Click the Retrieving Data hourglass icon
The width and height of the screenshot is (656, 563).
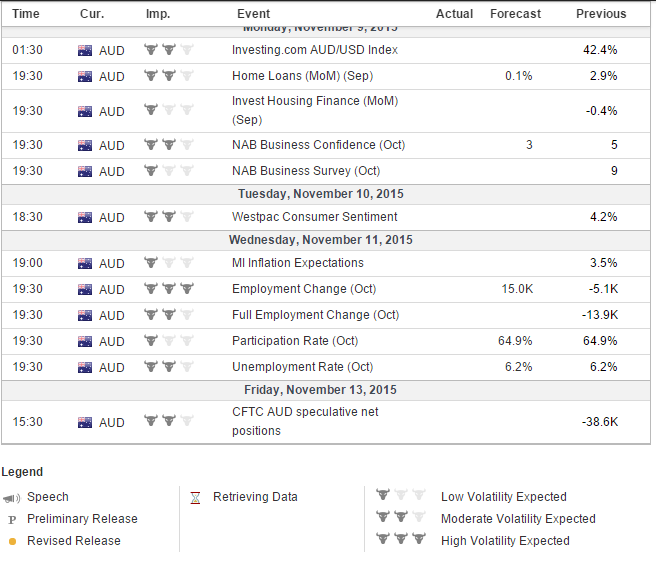pyautogui.click(x=195, y=498)
